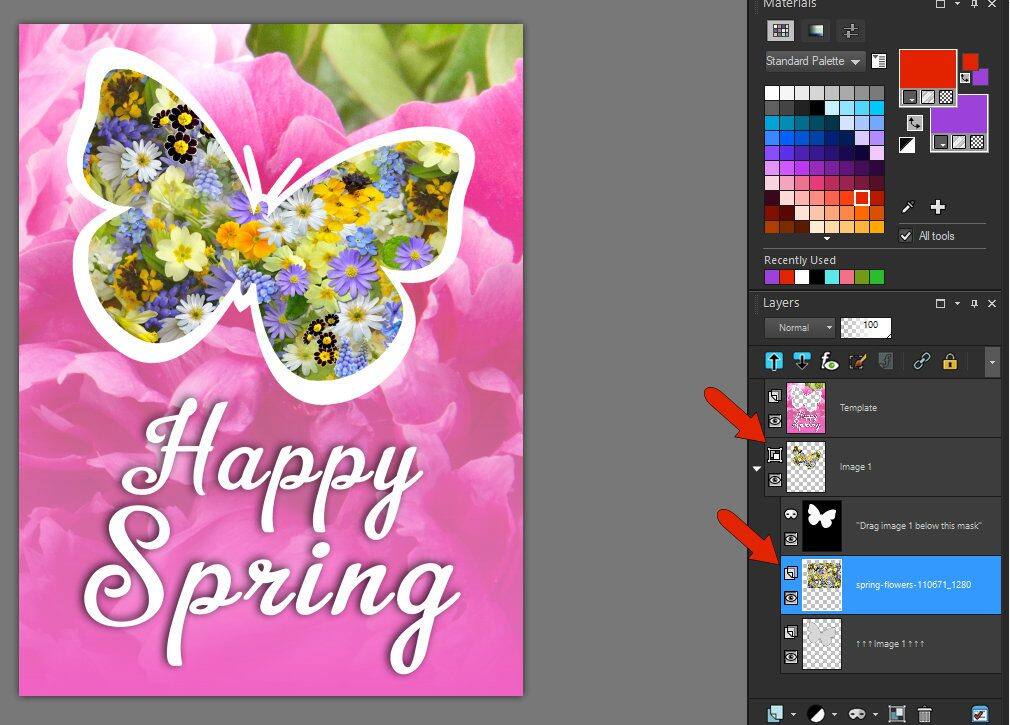Select the Link Layers chain icon
The image size is (1010, 725).
tap(921, 362)
